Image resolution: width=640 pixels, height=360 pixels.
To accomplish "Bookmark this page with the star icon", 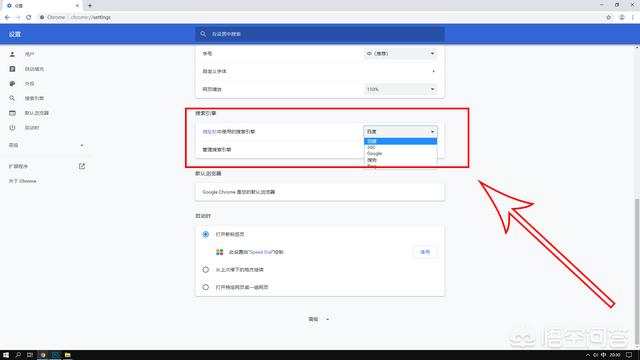I will 609,17.
